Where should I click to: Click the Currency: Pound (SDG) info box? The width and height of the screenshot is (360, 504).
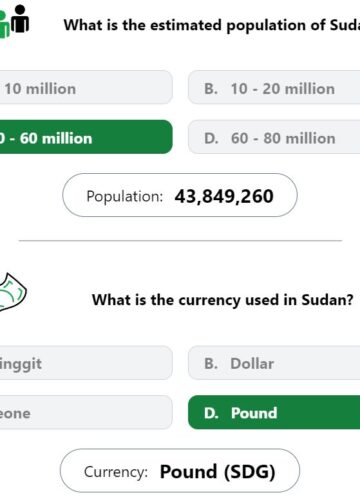point(180,471)
